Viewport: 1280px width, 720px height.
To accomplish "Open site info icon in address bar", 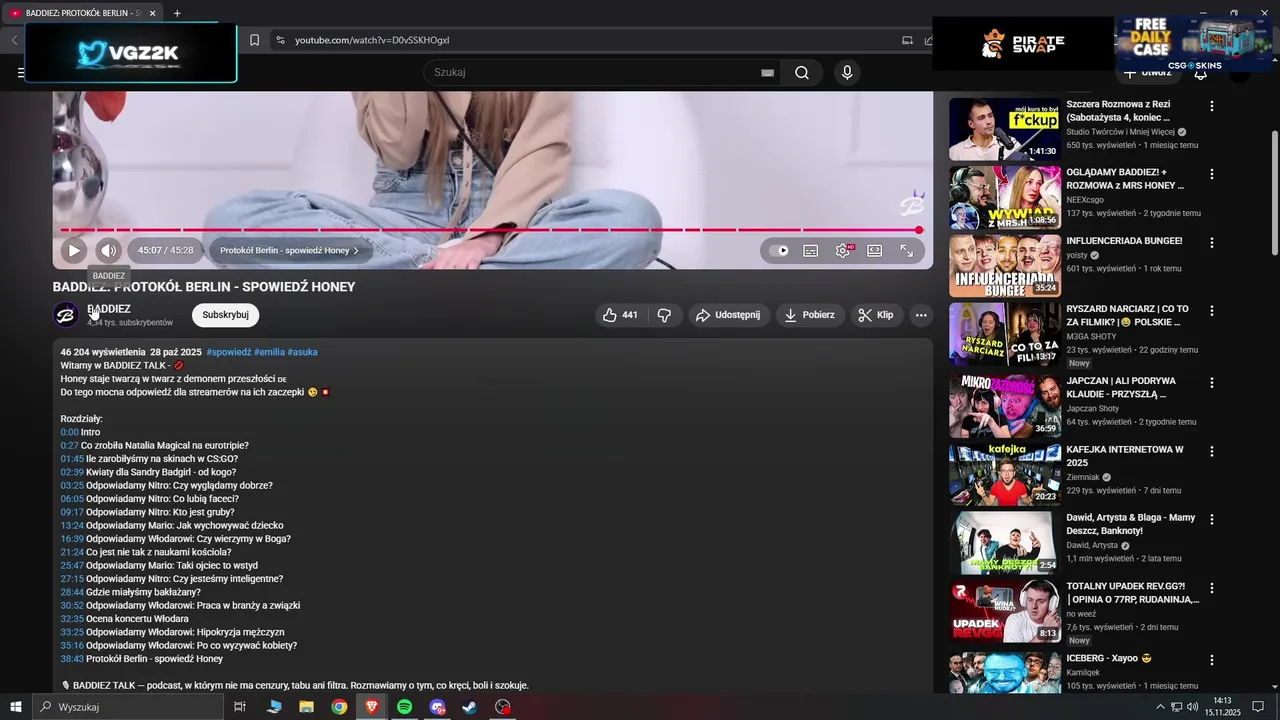I will [x=280, y=40].
